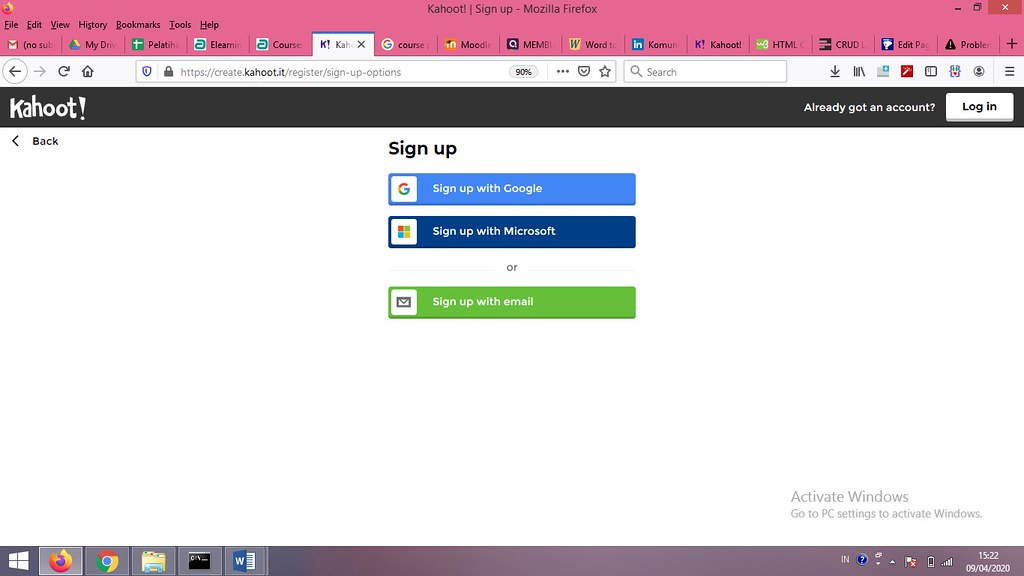
Task: Sign up with Google button
Action: pos(511,189)
